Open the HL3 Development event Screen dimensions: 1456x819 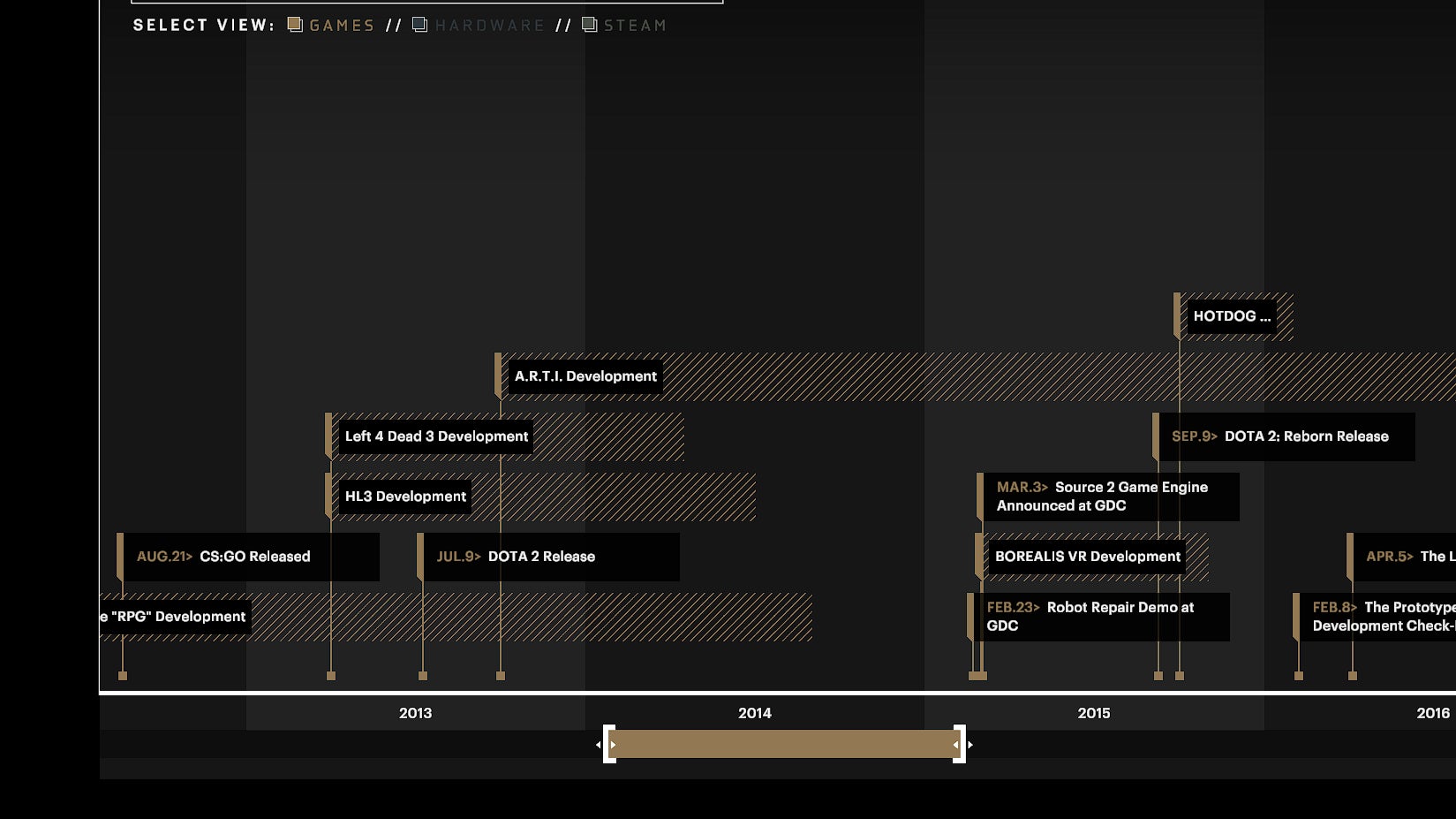404,496
